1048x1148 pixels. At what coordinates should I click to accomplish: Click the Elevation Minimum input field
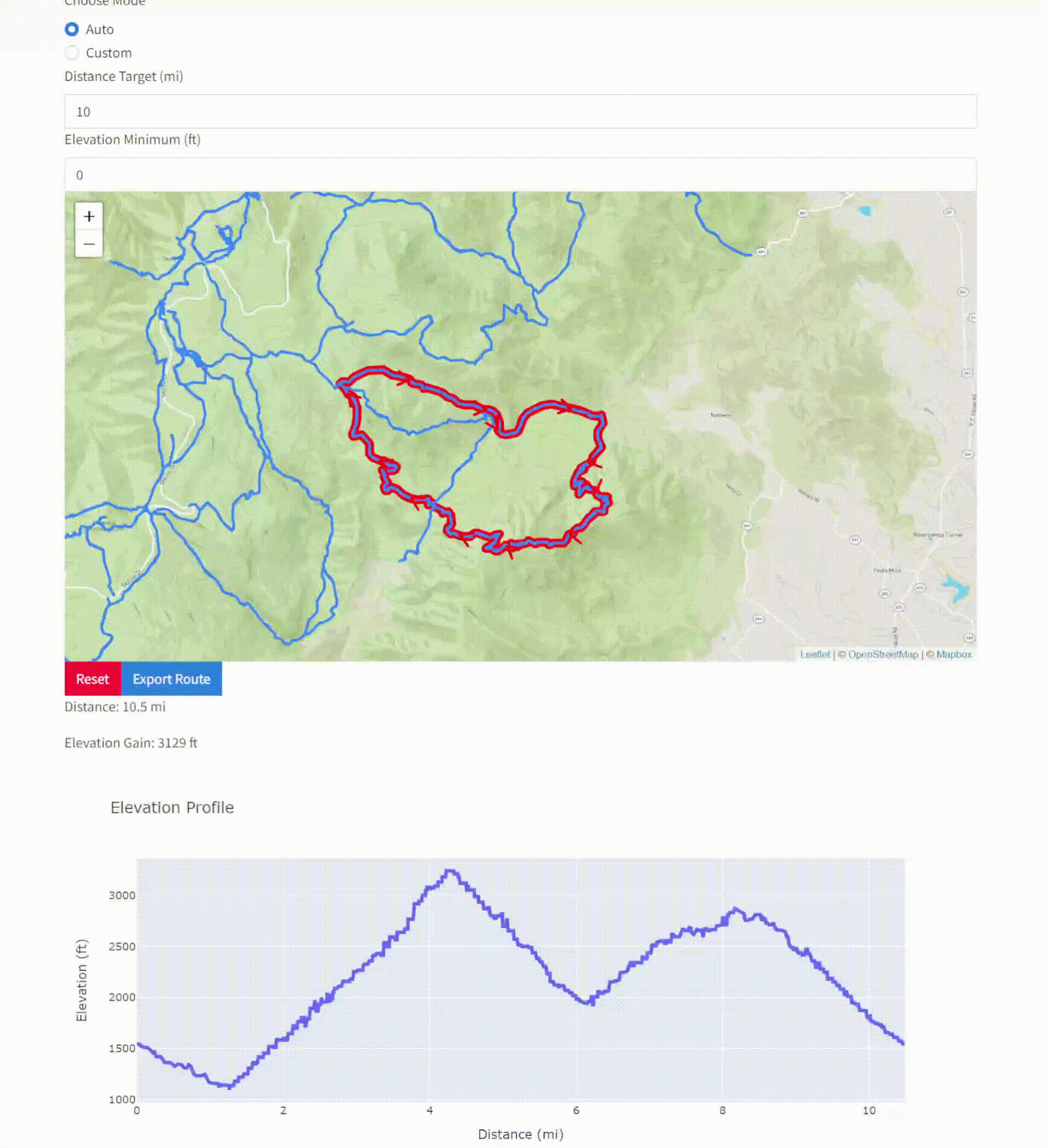(520, 175)
